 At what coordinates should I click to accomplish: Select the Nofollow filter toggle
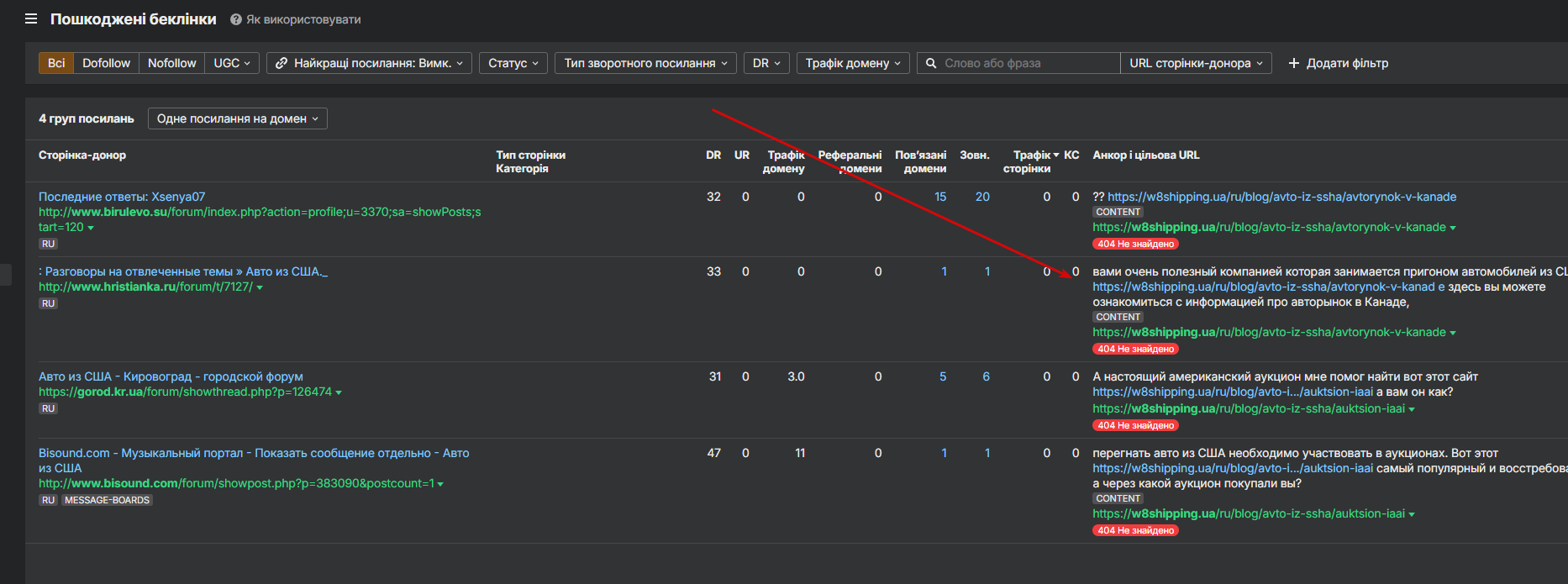point(171,63)
